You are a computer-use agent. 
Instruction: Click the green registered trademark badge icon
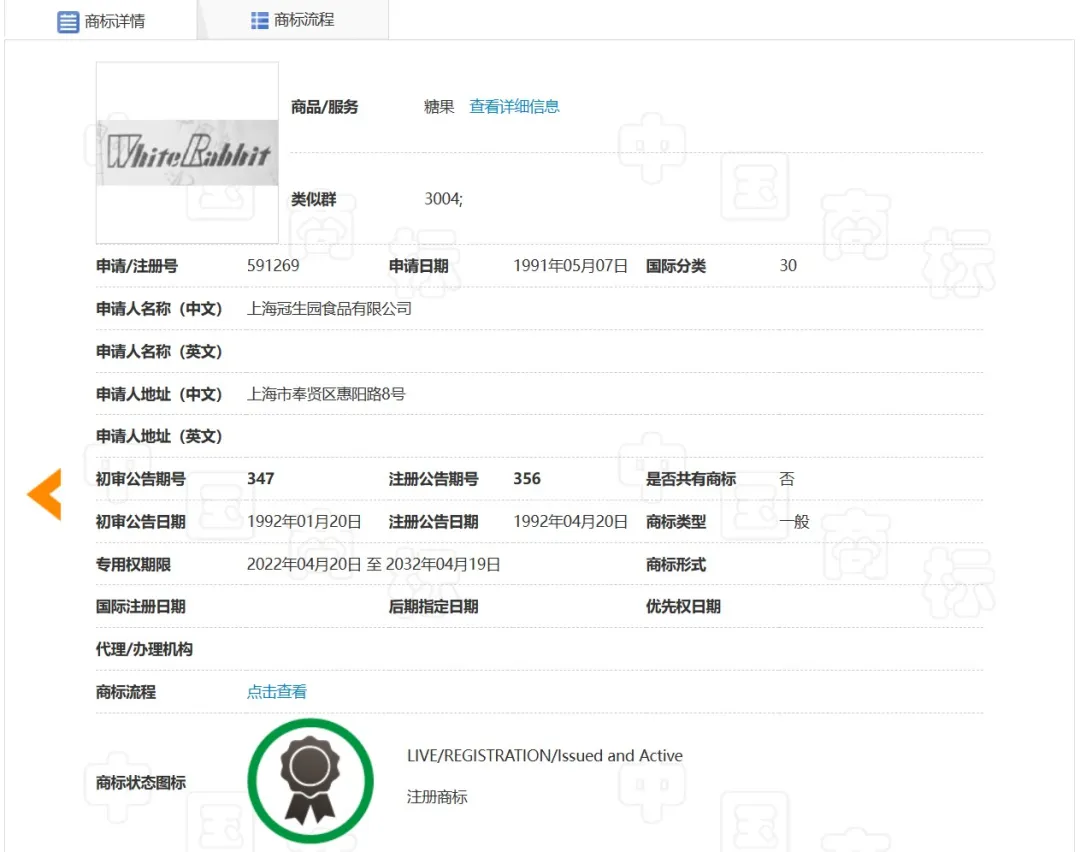tap(310, 780)
